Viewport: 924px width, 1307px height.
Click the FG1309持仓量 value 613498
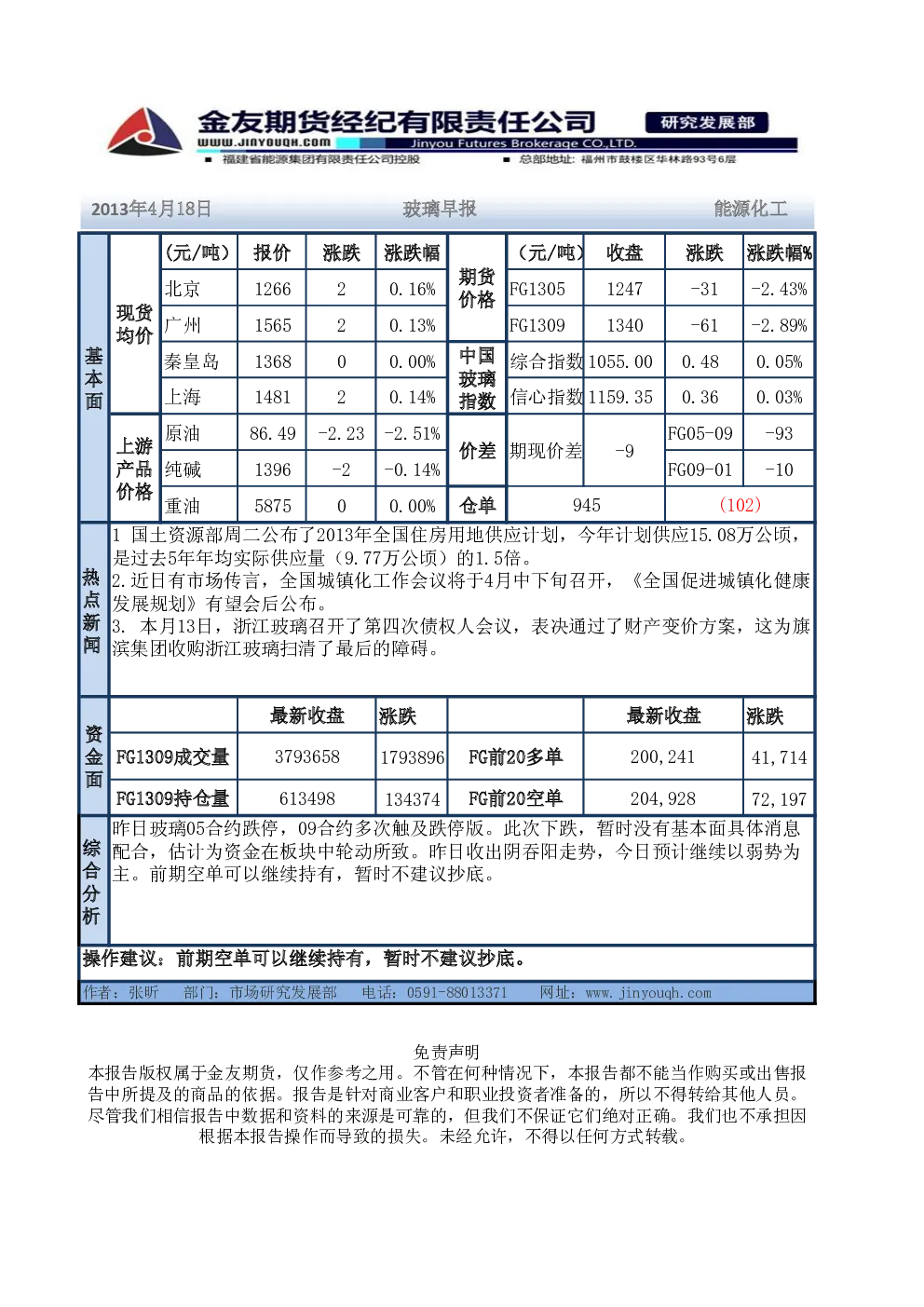click(x=307, y=798)
